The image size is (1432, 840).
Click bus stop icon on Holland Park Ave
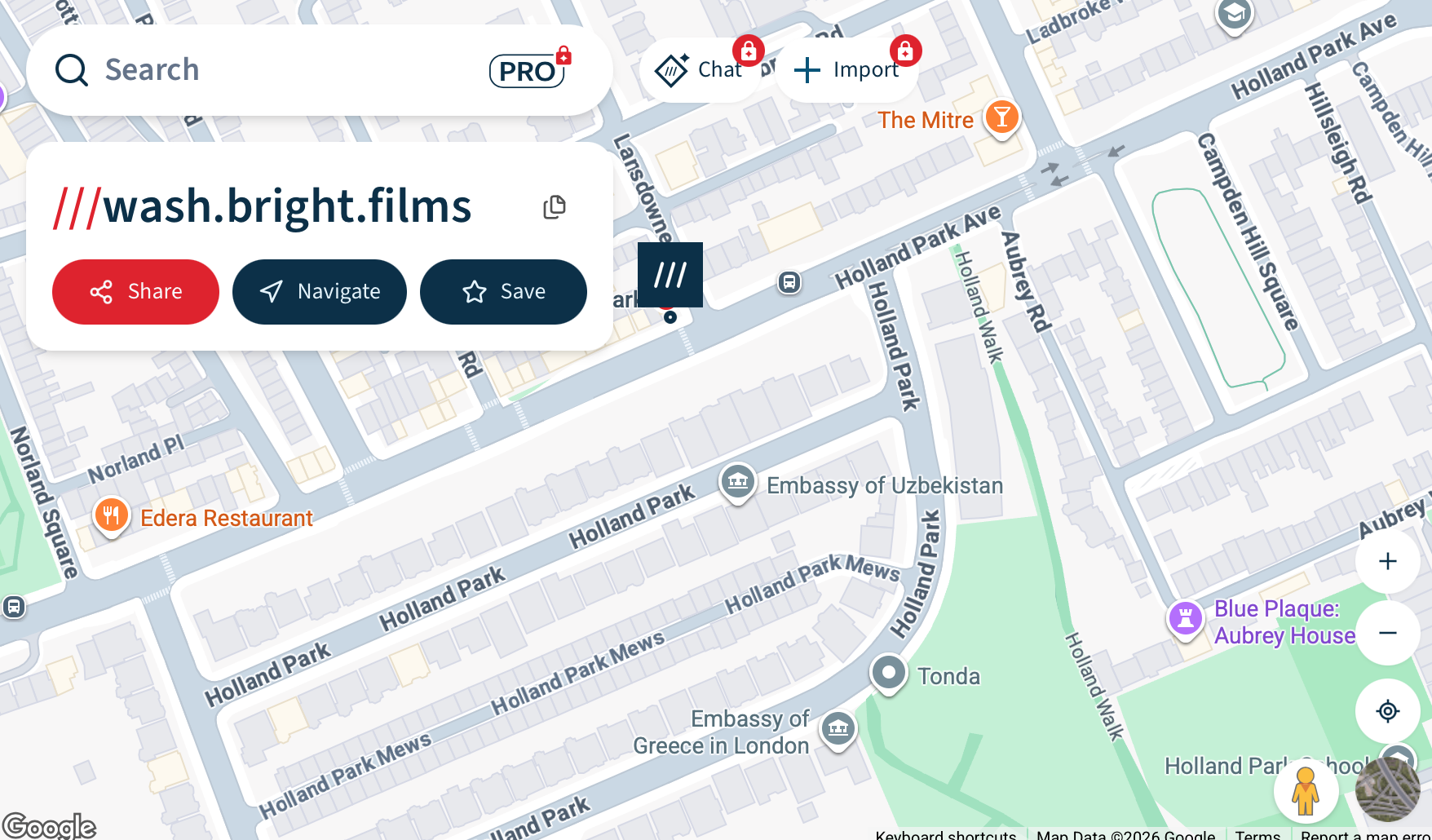tap(789, 283)
